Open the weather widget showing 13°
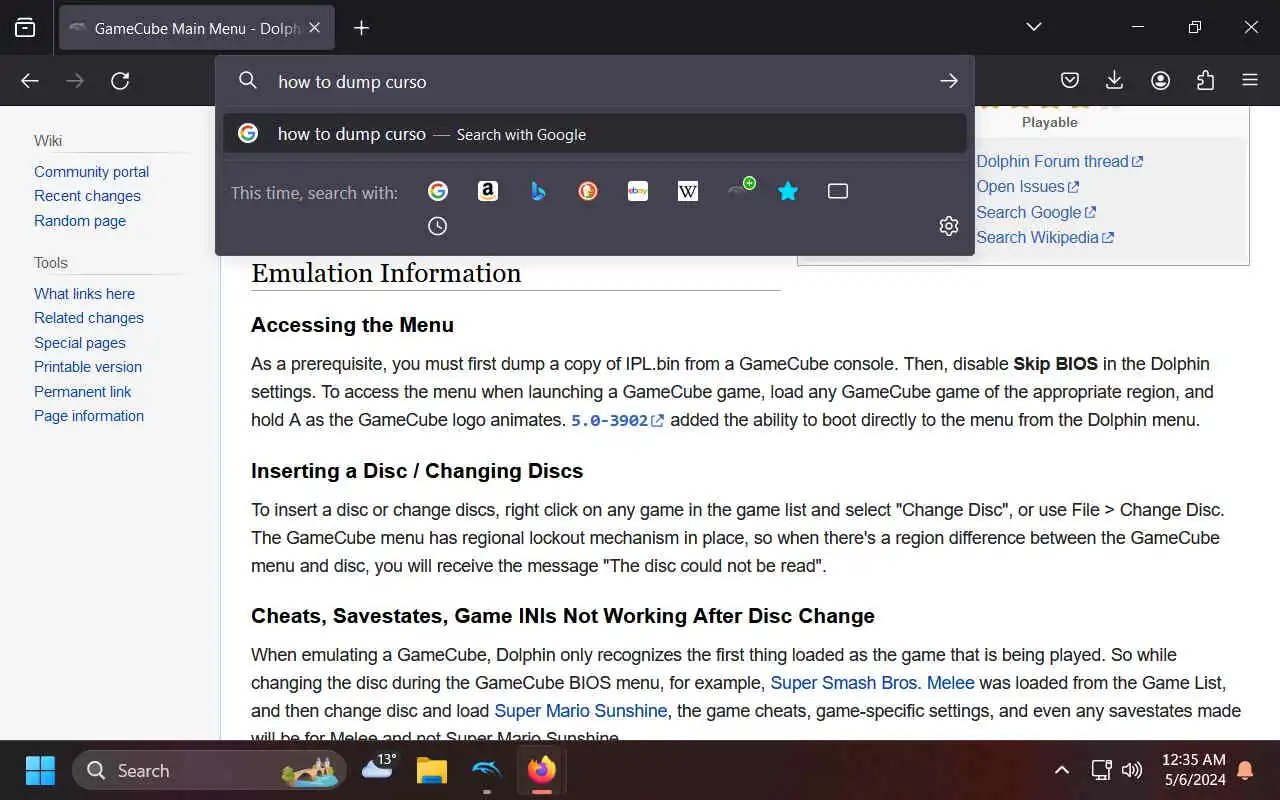The height and width of the screenshot is (800, 1280). point(378,767)
